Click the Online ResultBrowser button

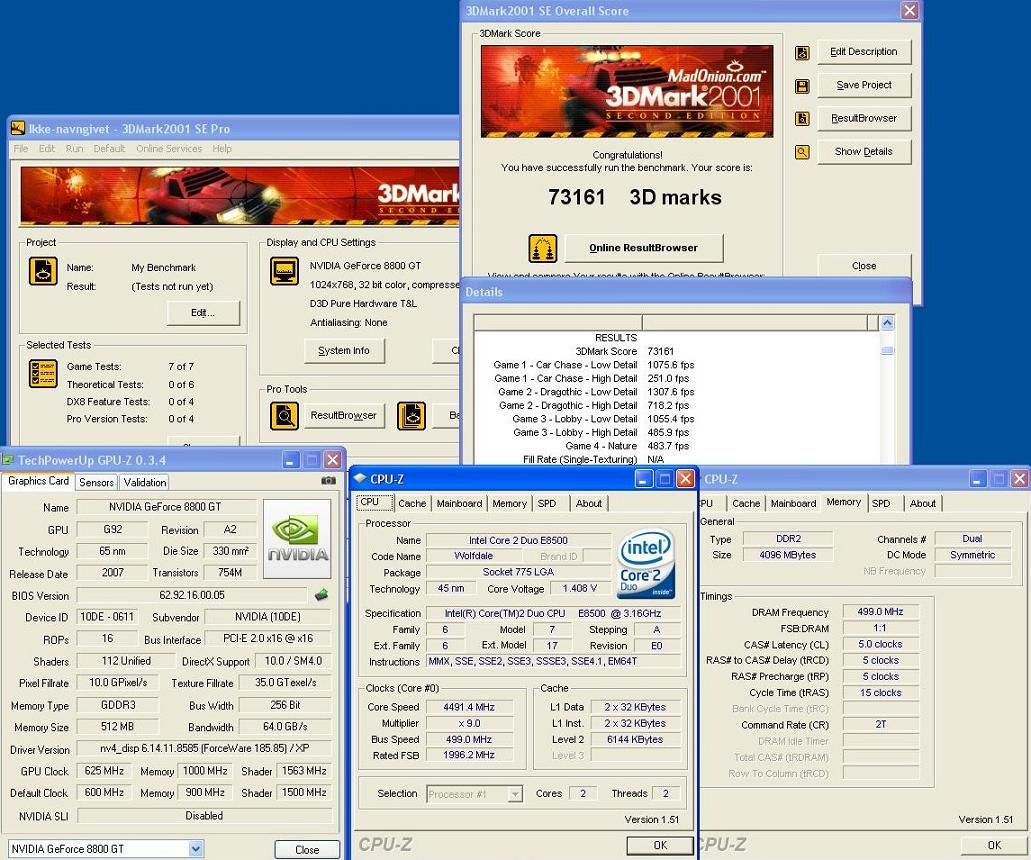point(644,248)
